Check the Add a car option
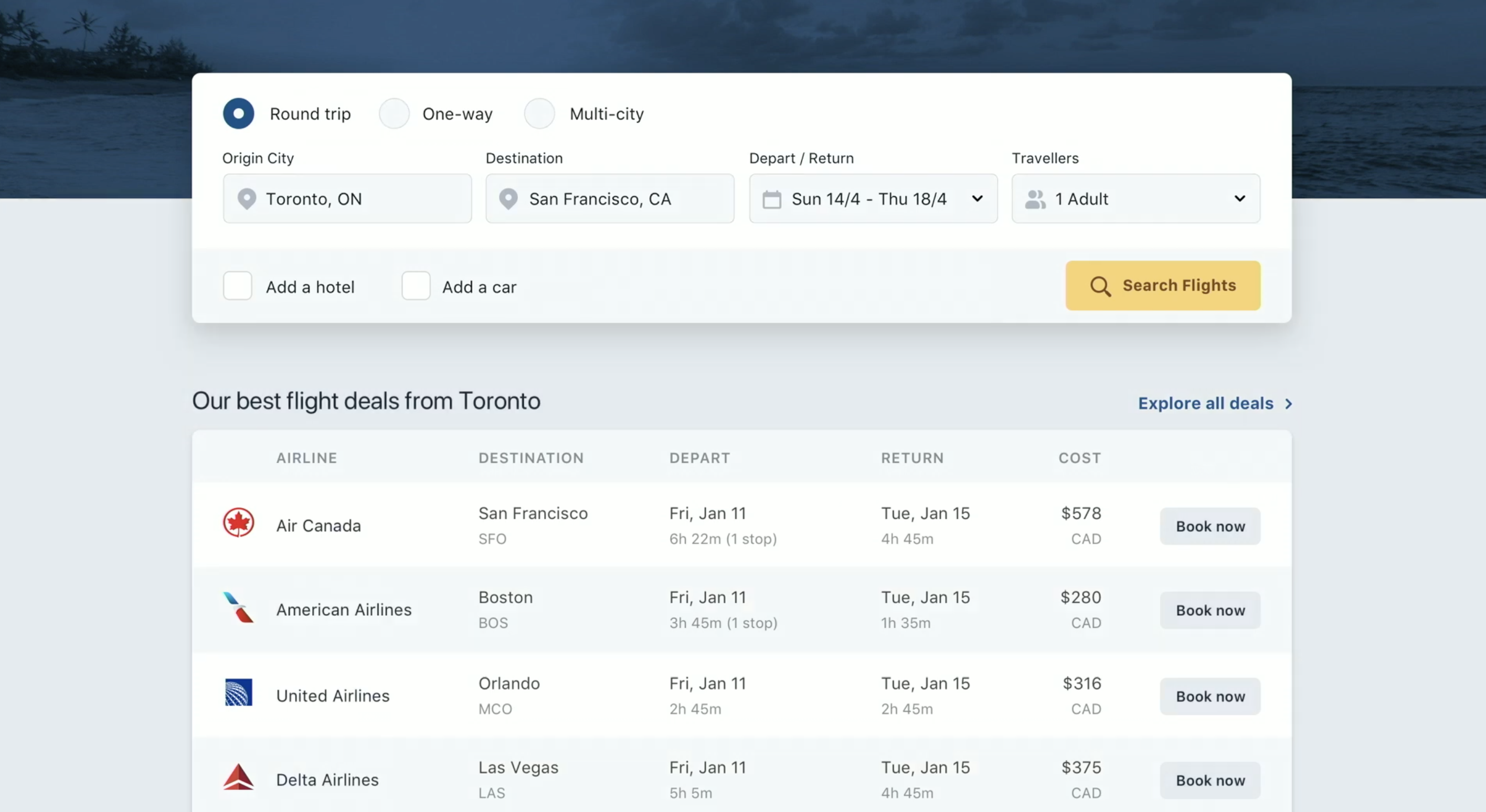The width and height of the screenshot is (1486, 812). pos(416,286)
